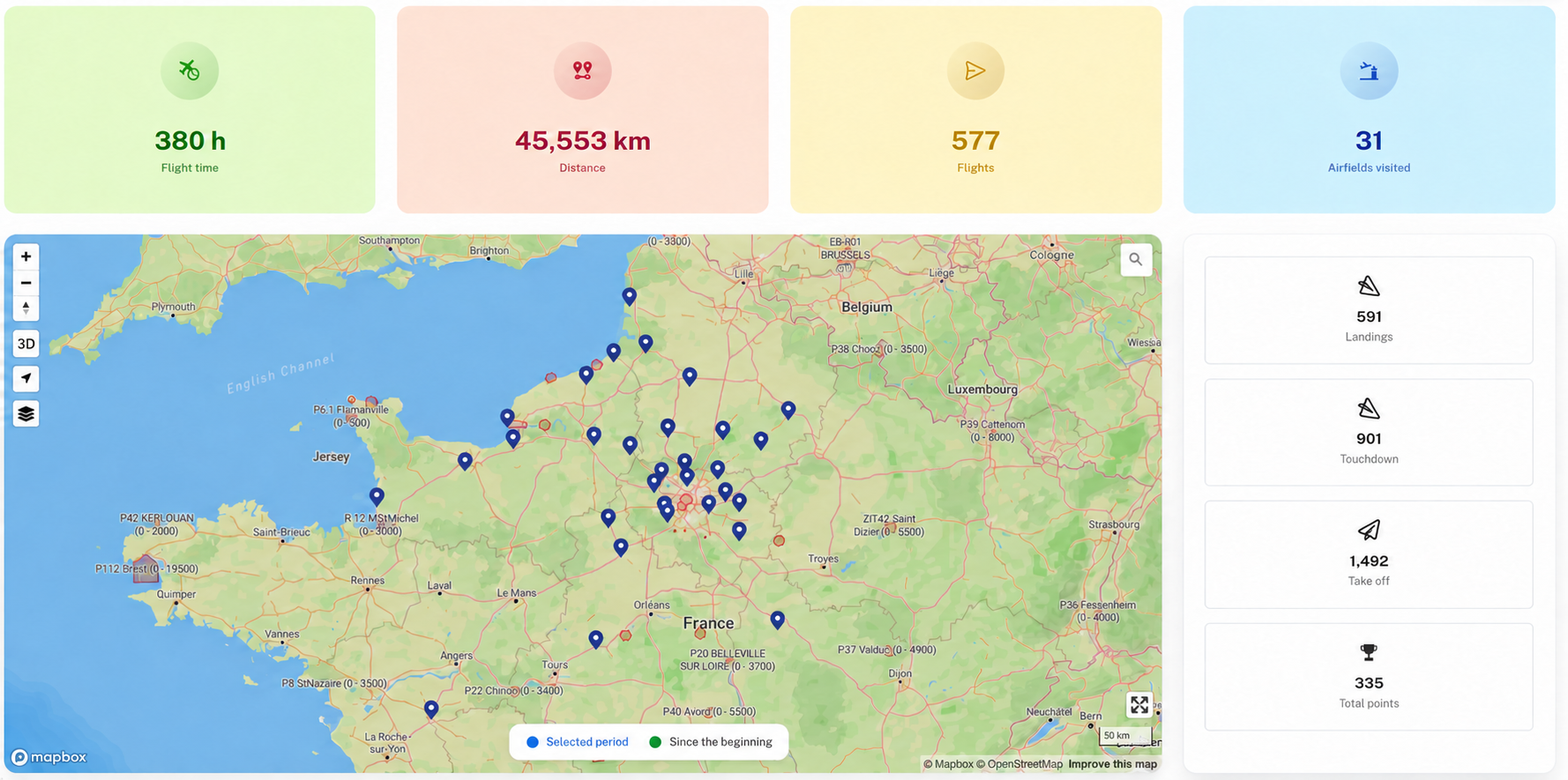Click the Flights arrow icon

click(x=975, y=71)
